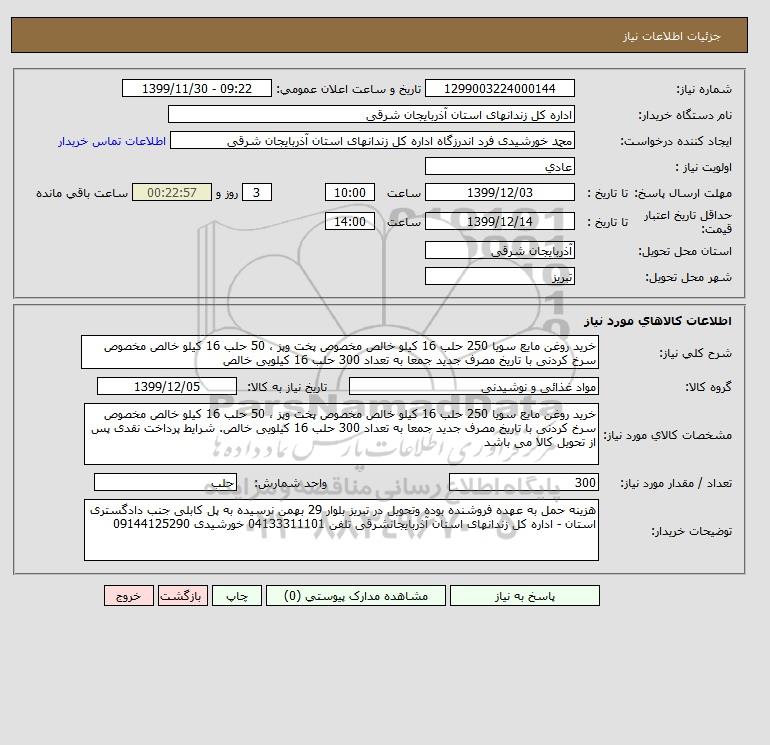Click the response deadline time 10:00
This screenshot has width=770, height=745.
(350, 193)
